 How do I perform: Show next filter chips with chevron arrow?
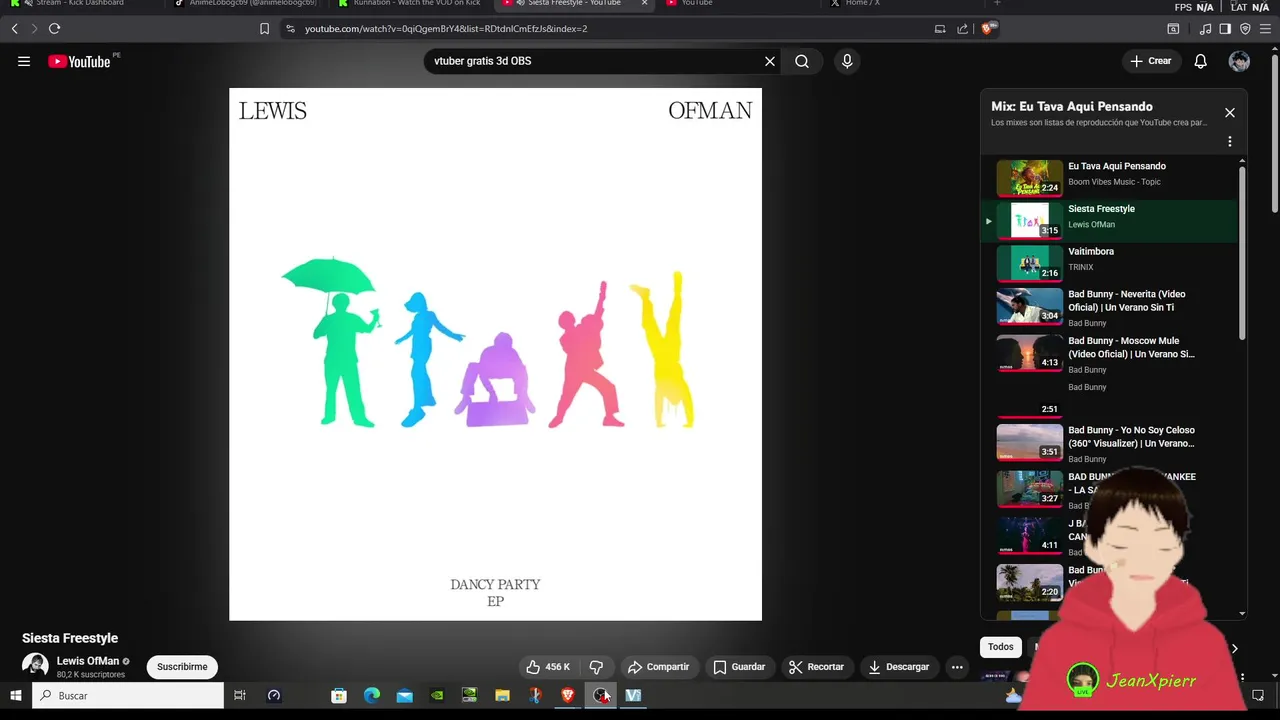point(1234,648)
